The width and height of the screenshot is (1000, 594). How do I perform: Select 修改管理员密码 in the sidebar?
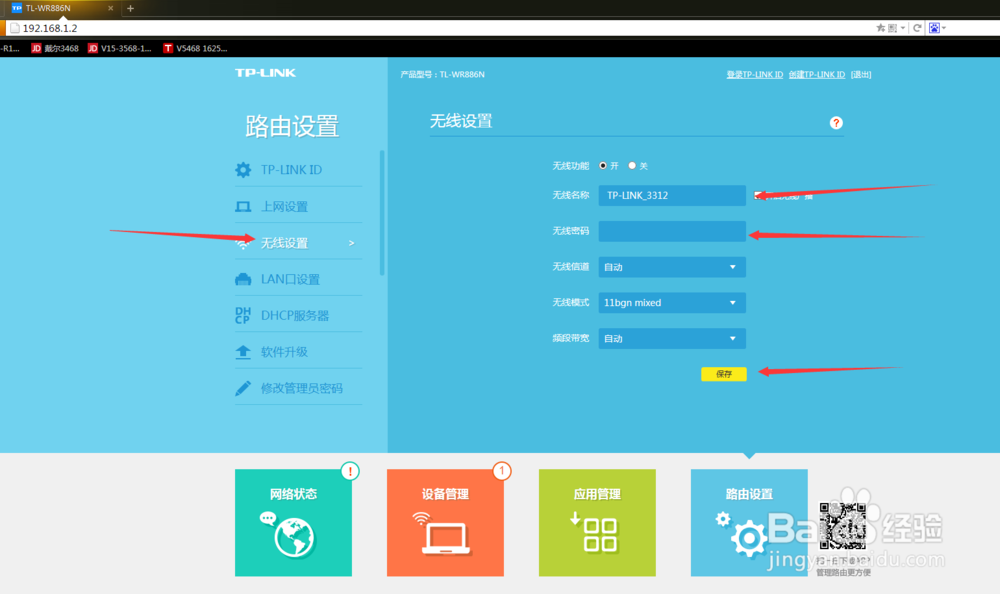302,389
